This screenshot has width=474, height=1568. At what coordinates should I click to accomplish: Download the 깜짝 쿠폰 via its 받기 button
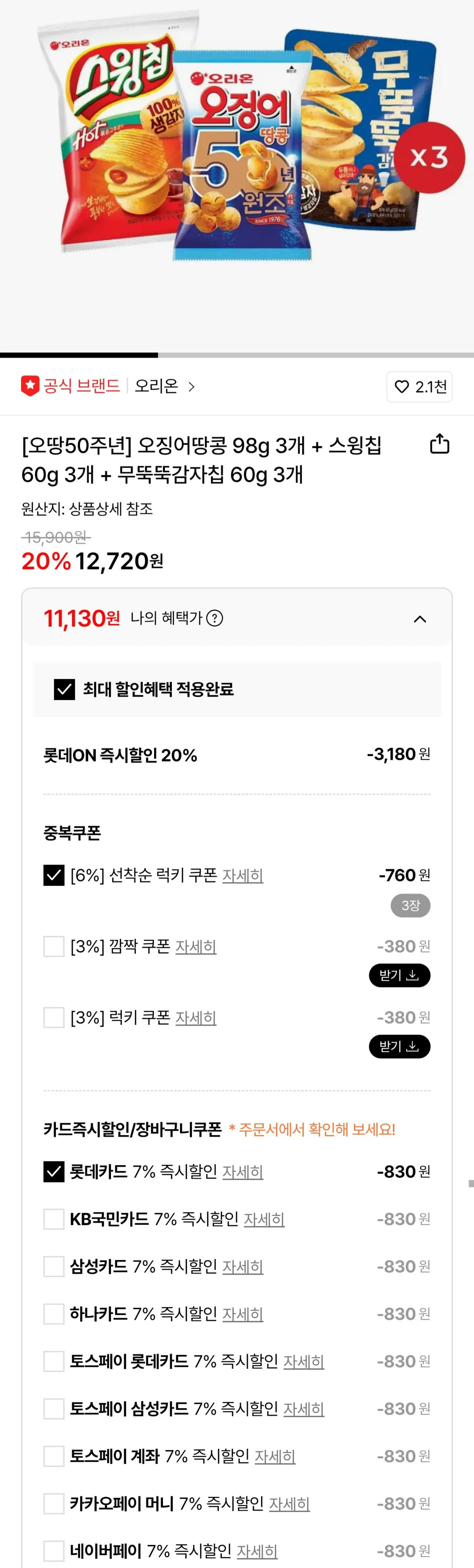click(x=399, y=975)
